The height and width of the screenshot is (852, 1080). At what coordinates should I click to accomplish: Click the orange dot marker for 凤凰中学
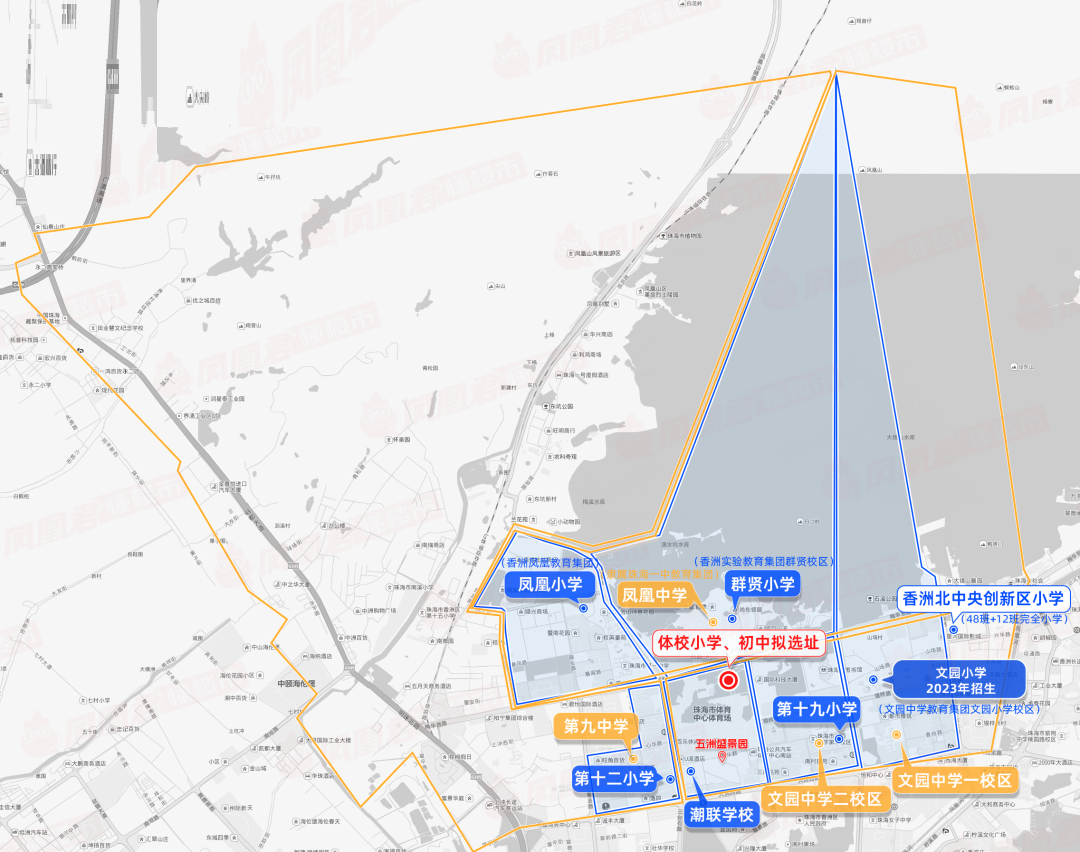(713, 623)
